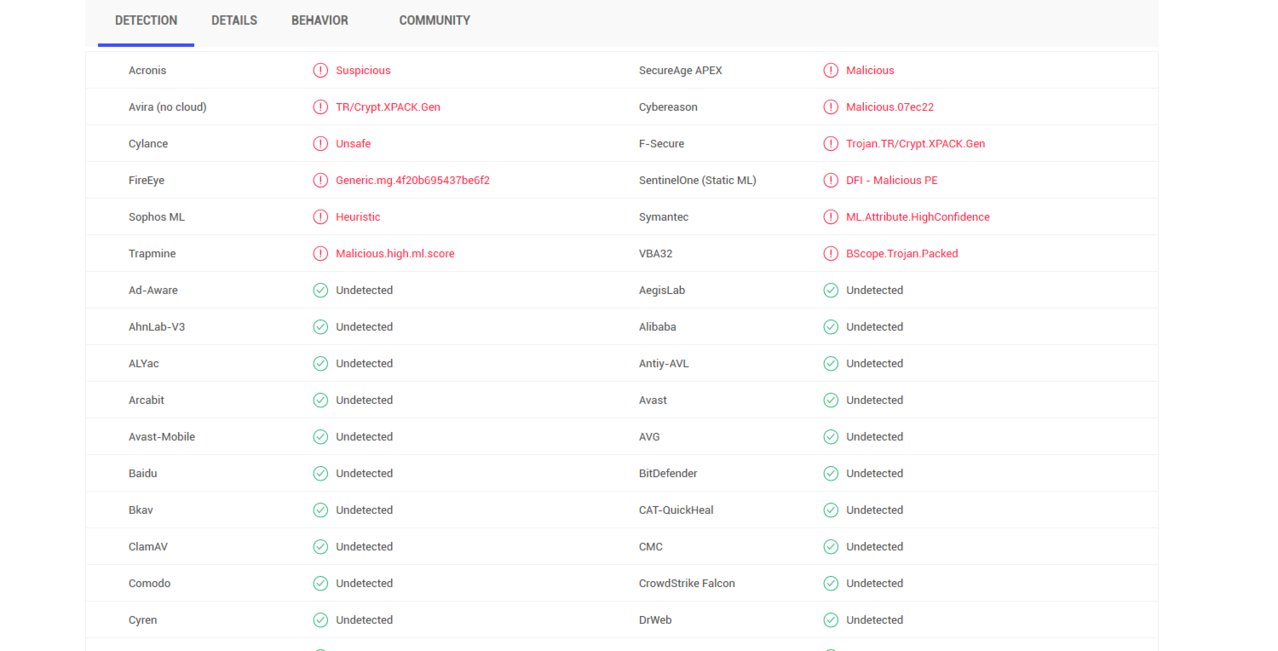Click the green check icon for Avast

pos(830,400)
